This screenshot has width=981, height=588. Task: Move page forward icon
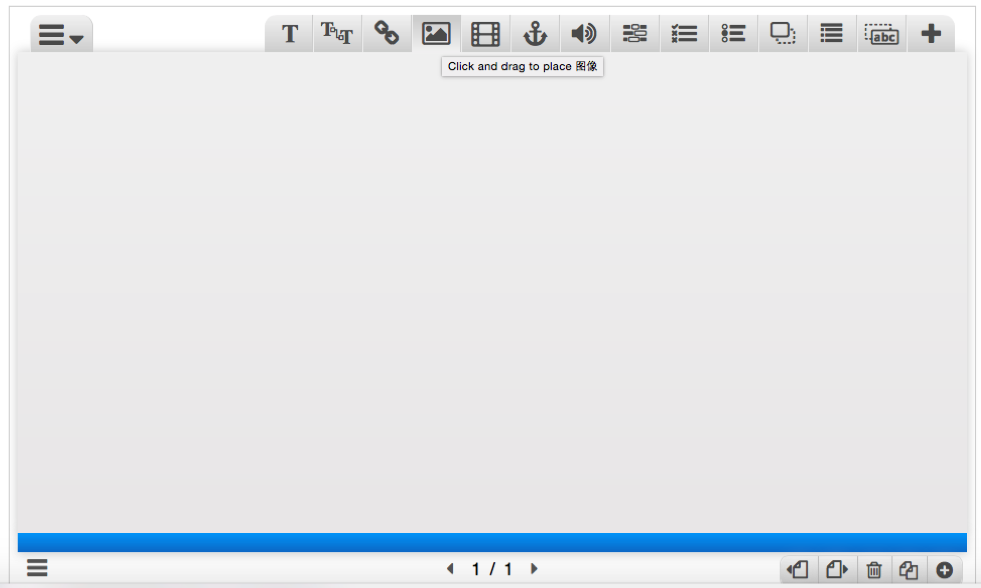(x=836, y=570)
